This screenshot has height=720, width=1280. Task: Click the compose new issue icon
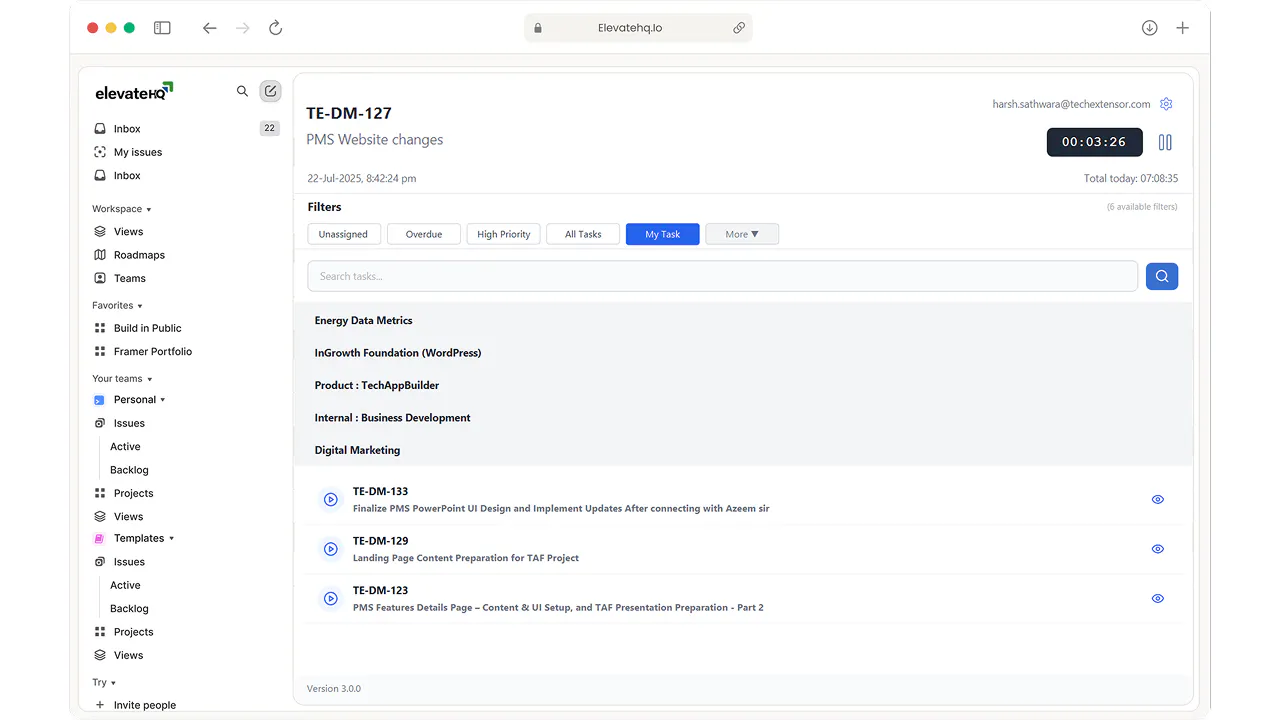[270, 91]
